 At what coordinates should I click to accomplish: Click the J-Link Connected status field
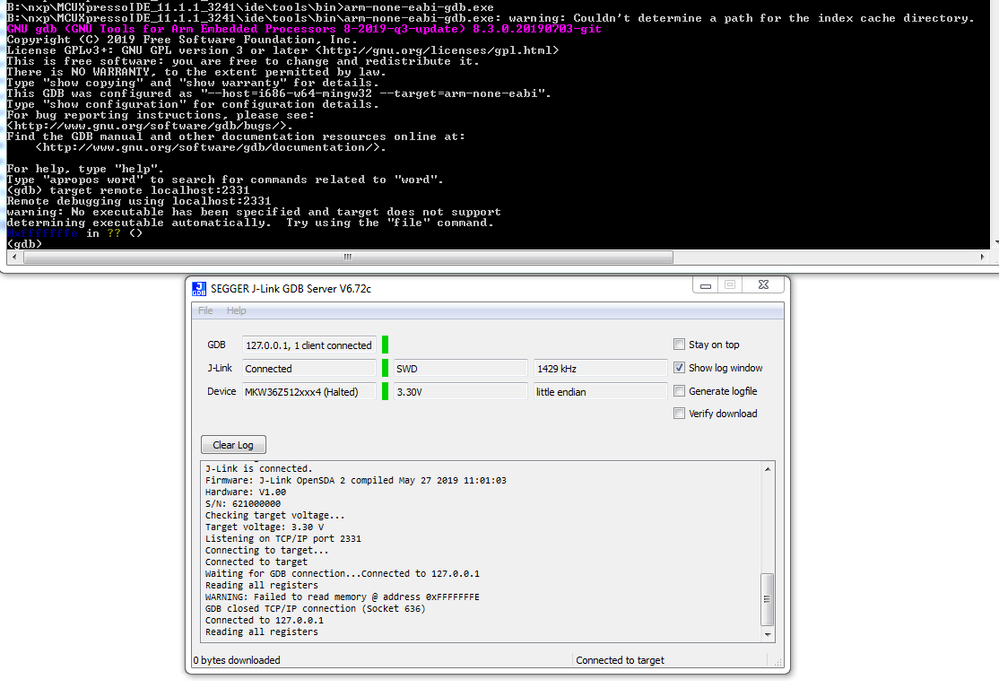point(309,368)
